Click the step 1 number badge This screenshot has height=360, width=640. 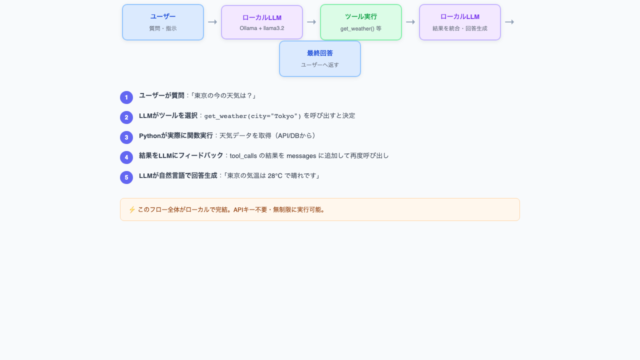click(x=127, y=98)
